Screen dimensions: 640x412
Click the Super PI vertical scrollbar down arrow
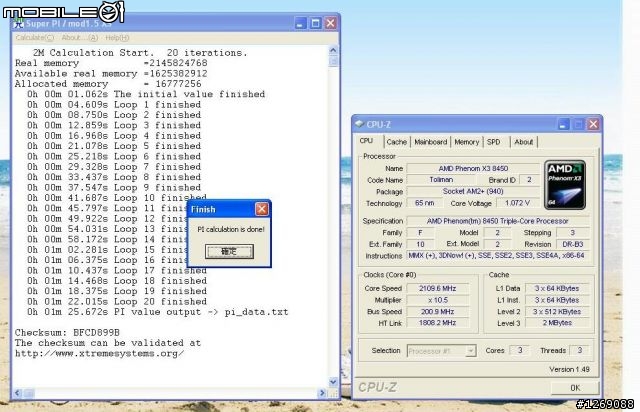point(333,382)
